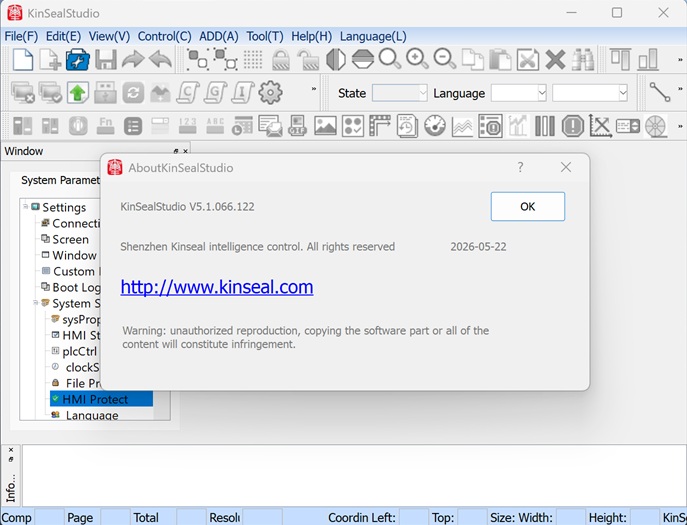Click the clipboard paste icon
The height and width of the screenshot is (525, 687).
click(x=500, y=60)
